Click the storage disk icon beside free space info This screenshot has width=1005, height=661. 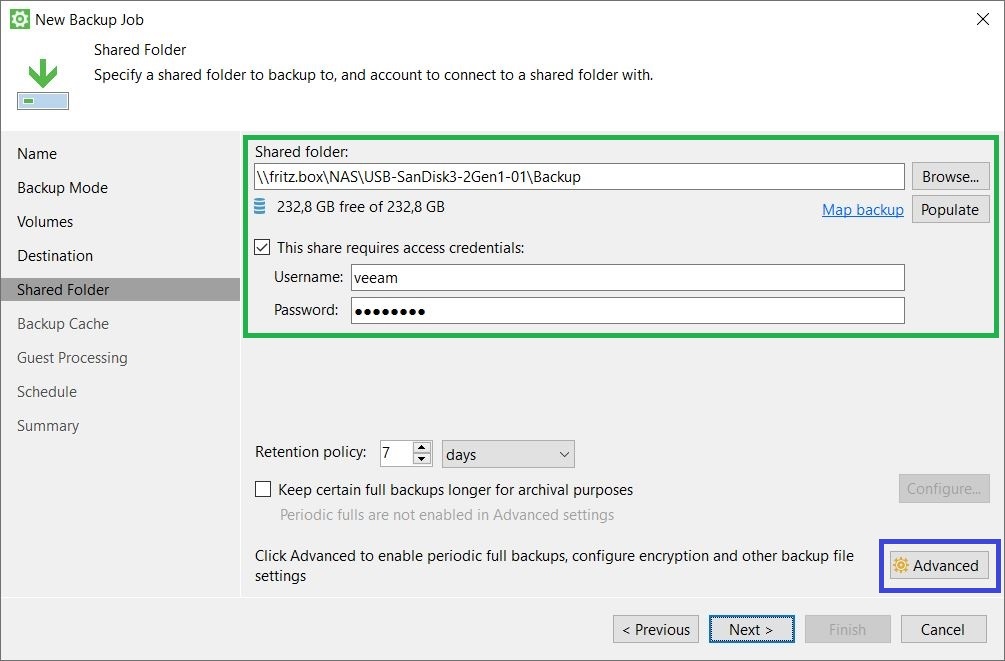[258, 210]
